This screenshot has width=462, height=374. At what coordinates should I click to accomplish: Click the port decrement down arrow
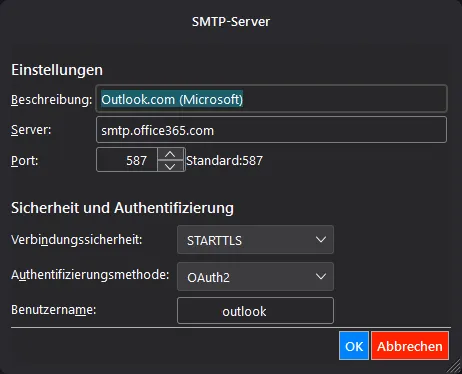[x=170, y=166]
